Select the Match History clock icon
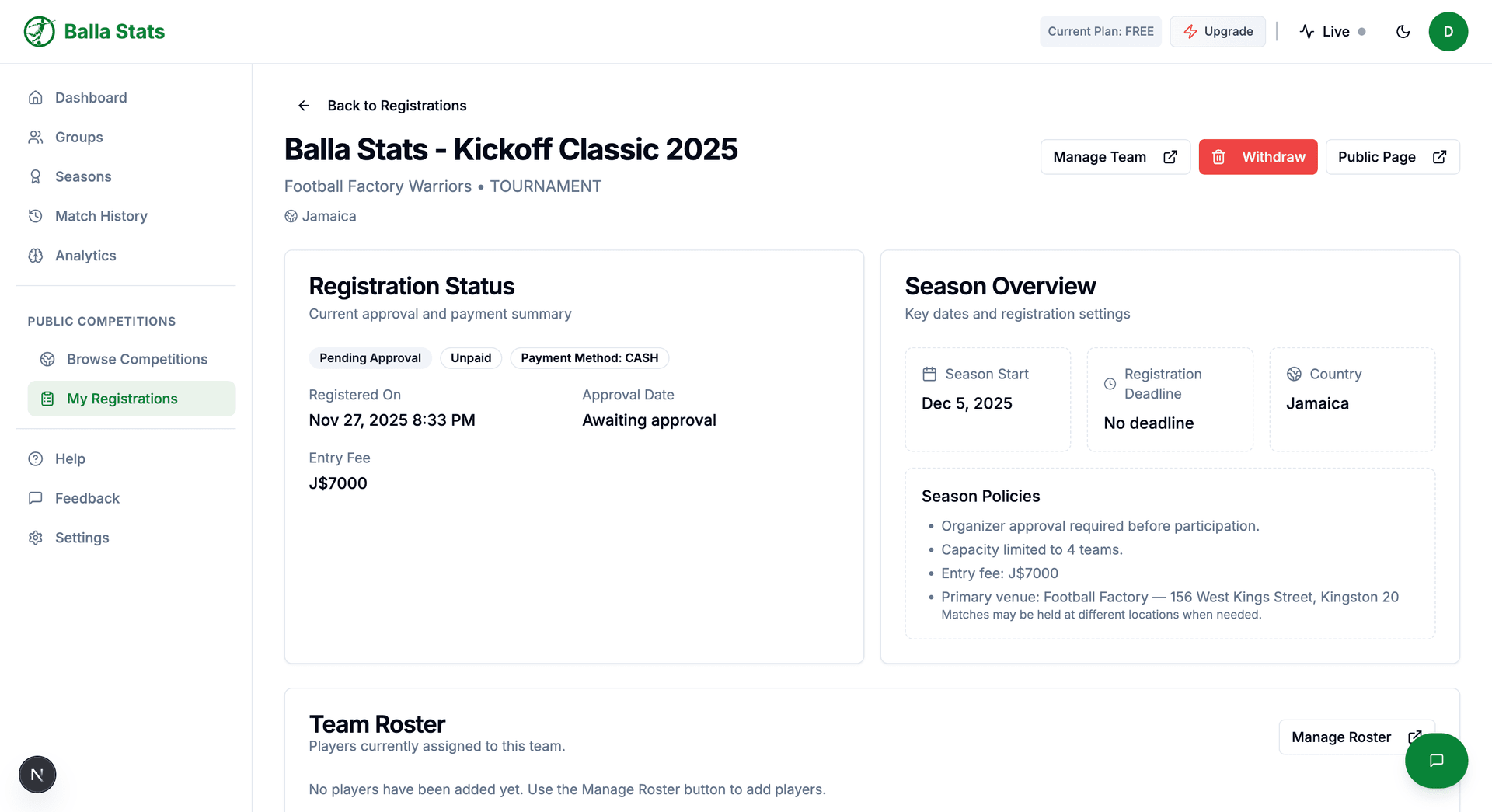This screenshot has height=812, width=1492. pyautogui.click(x=36, y=216)
